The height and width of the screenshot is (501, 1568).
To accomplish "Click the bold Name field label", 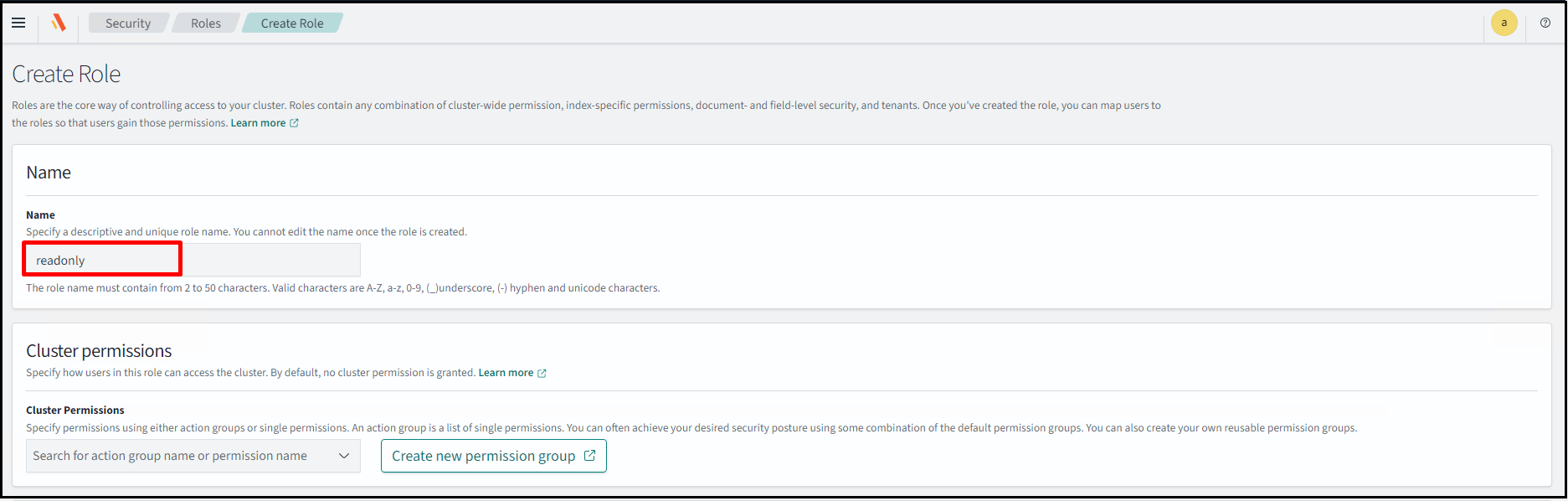I will [40, 215].
